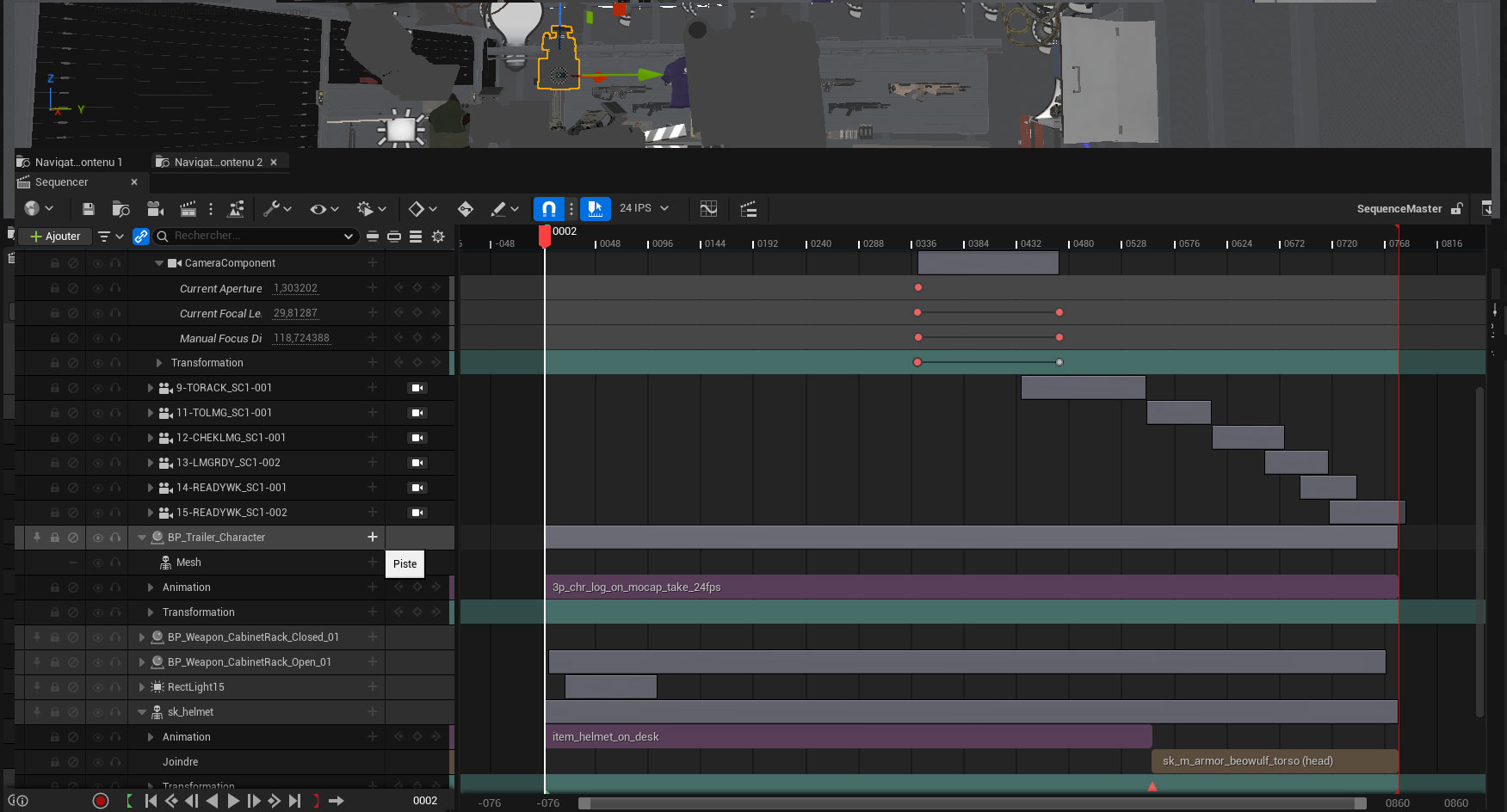Toggle the snapping magnet icon
This screenshot has height=812, width=1507.
(549, 209)
